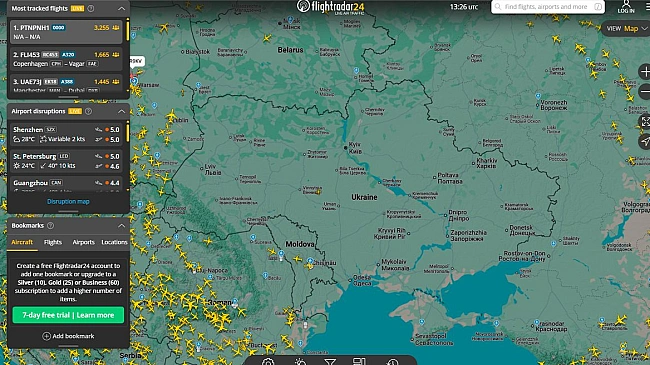Click Airport disruptions scrollbar thumb
Viewport: 650px width, 365px height.
(x=128, y=132)
